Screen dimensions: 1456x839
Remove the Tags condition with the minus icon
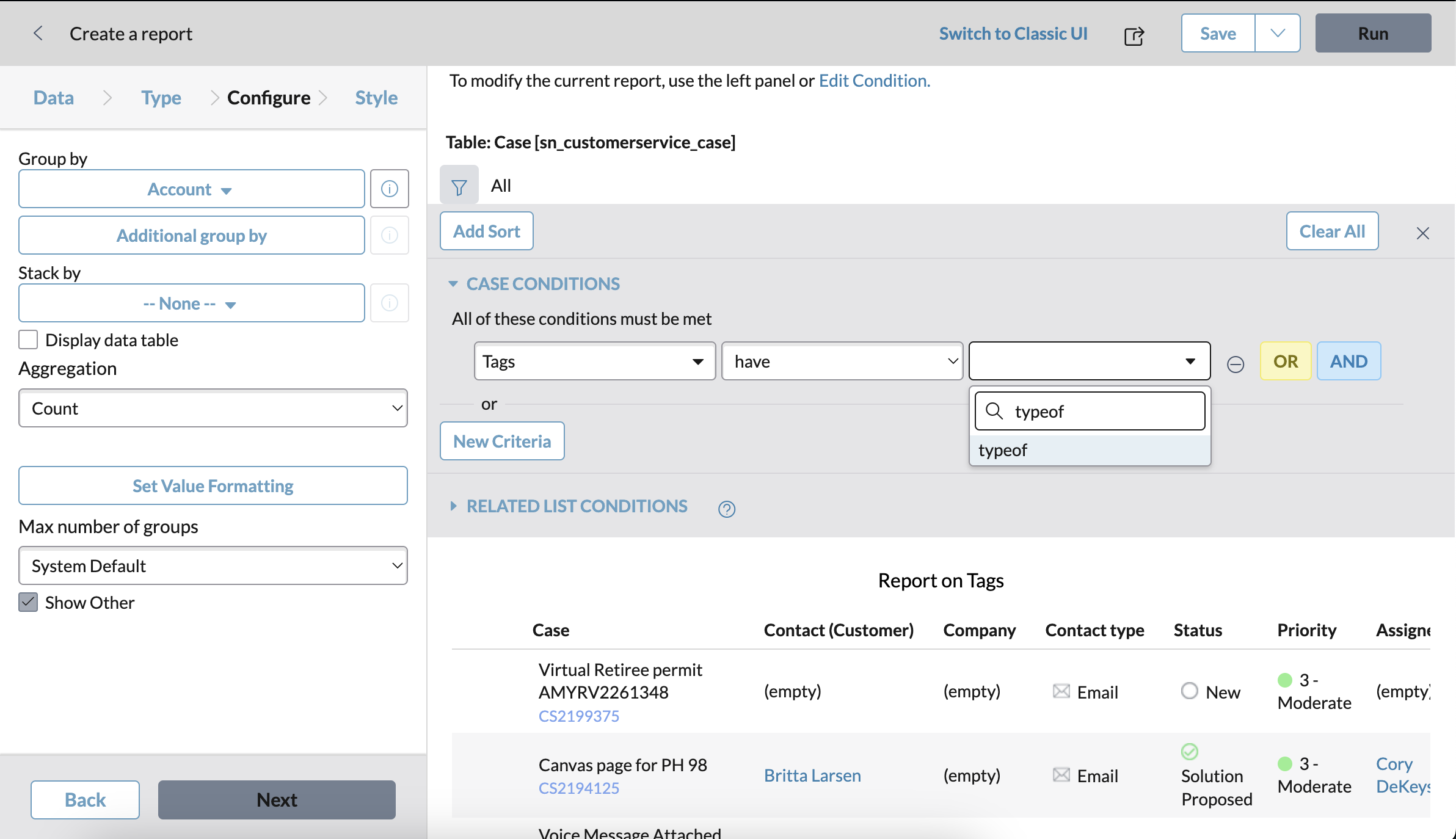pyautogui.click(x=1236, y=365)
